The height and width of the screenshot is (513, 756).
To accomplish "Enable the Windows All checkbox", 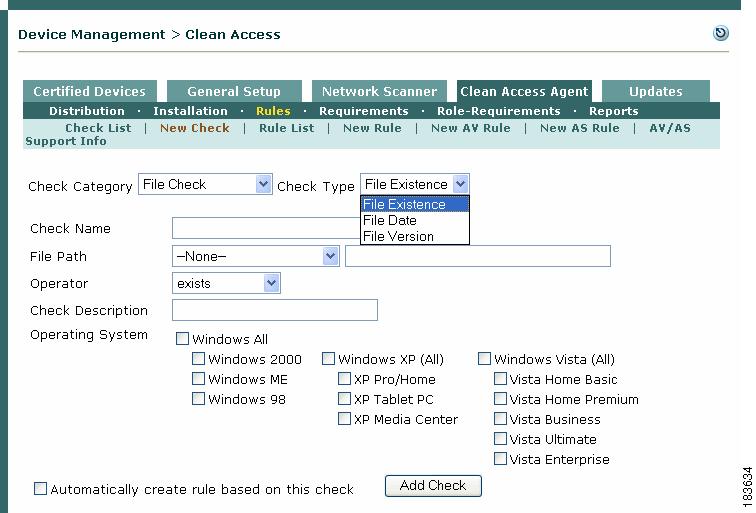I will point(182,338).
